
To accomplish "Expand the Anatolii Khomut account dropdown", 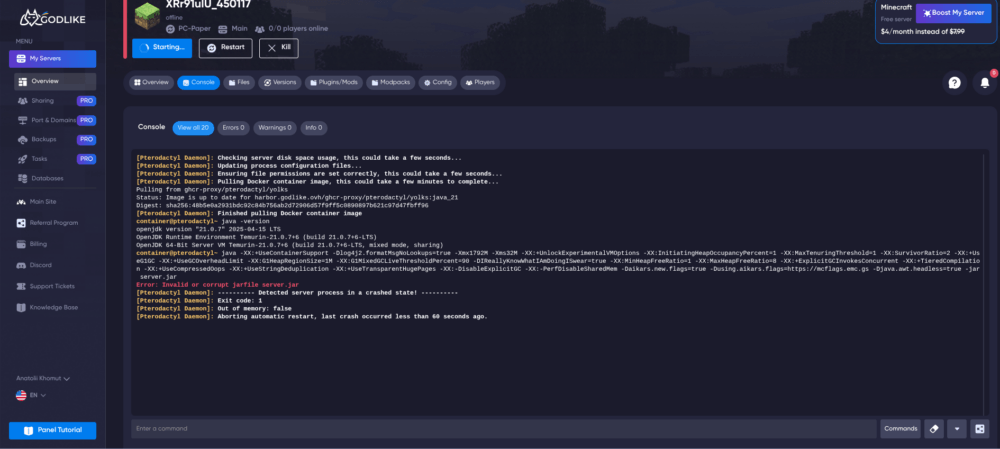I will [x=43, y=378].
